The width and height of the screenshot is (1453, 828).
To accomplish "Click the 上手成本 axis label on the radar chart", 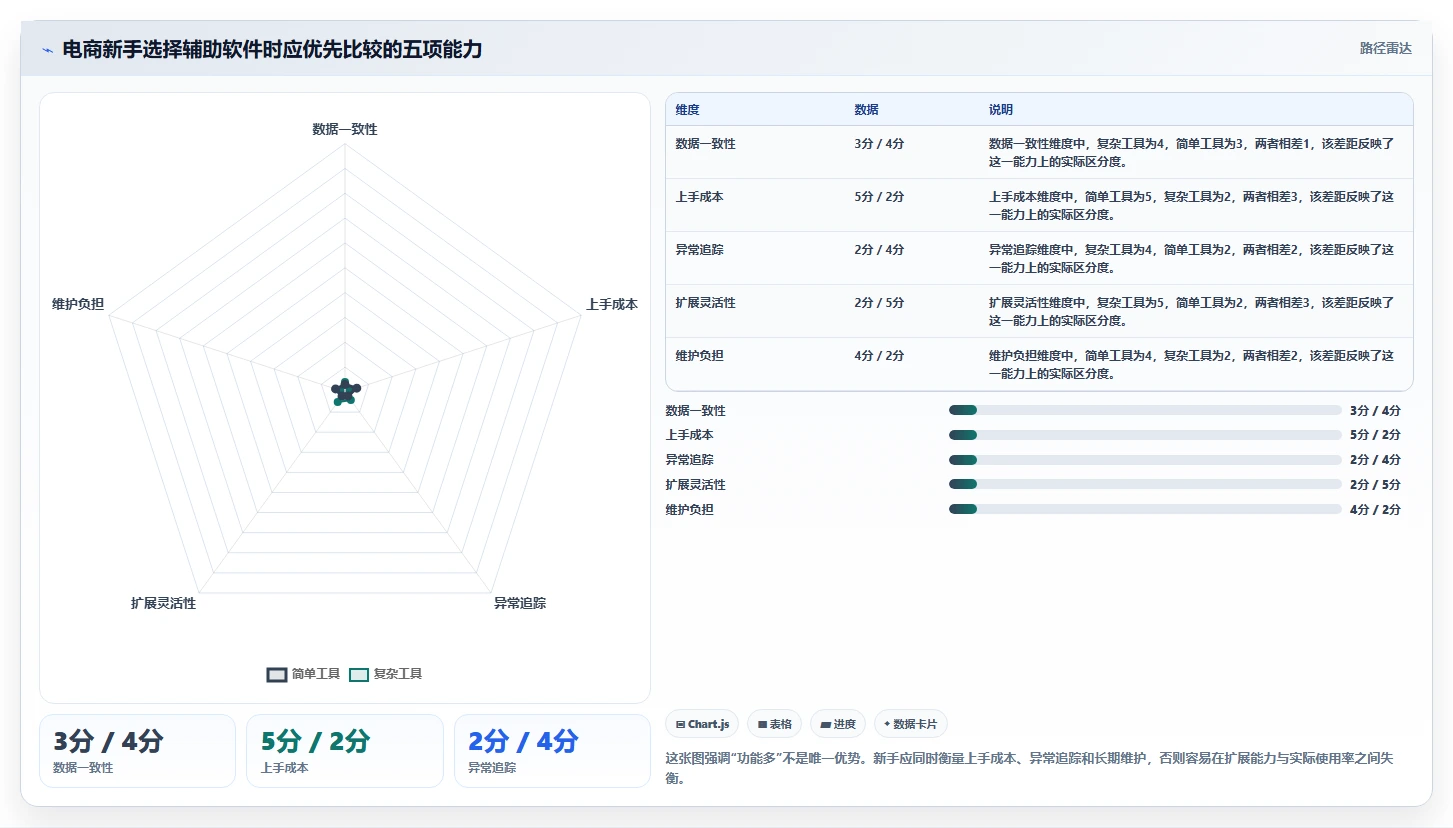I will (612, 304).
